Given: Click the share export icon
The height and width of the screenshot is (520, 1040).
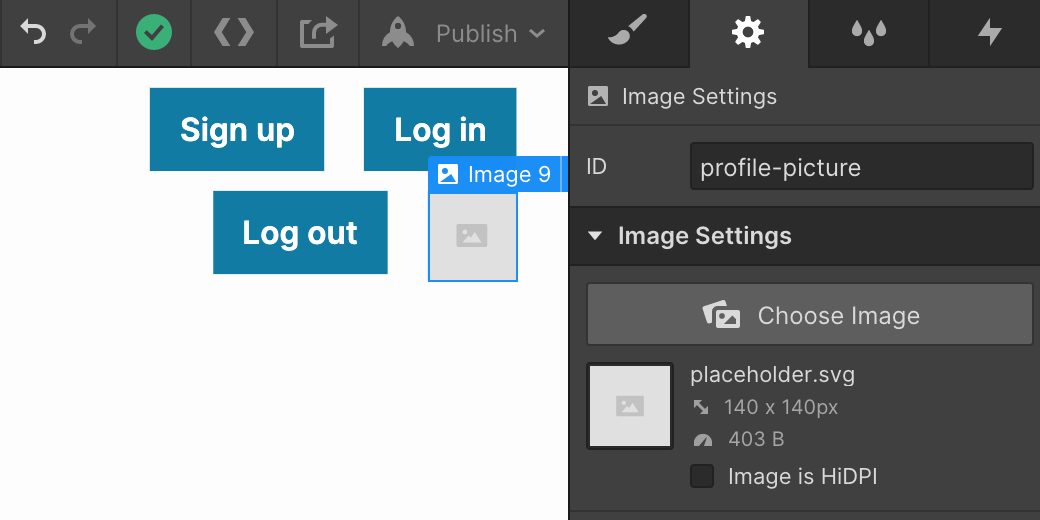Looking at the screenshot, I should click(318, 32).
